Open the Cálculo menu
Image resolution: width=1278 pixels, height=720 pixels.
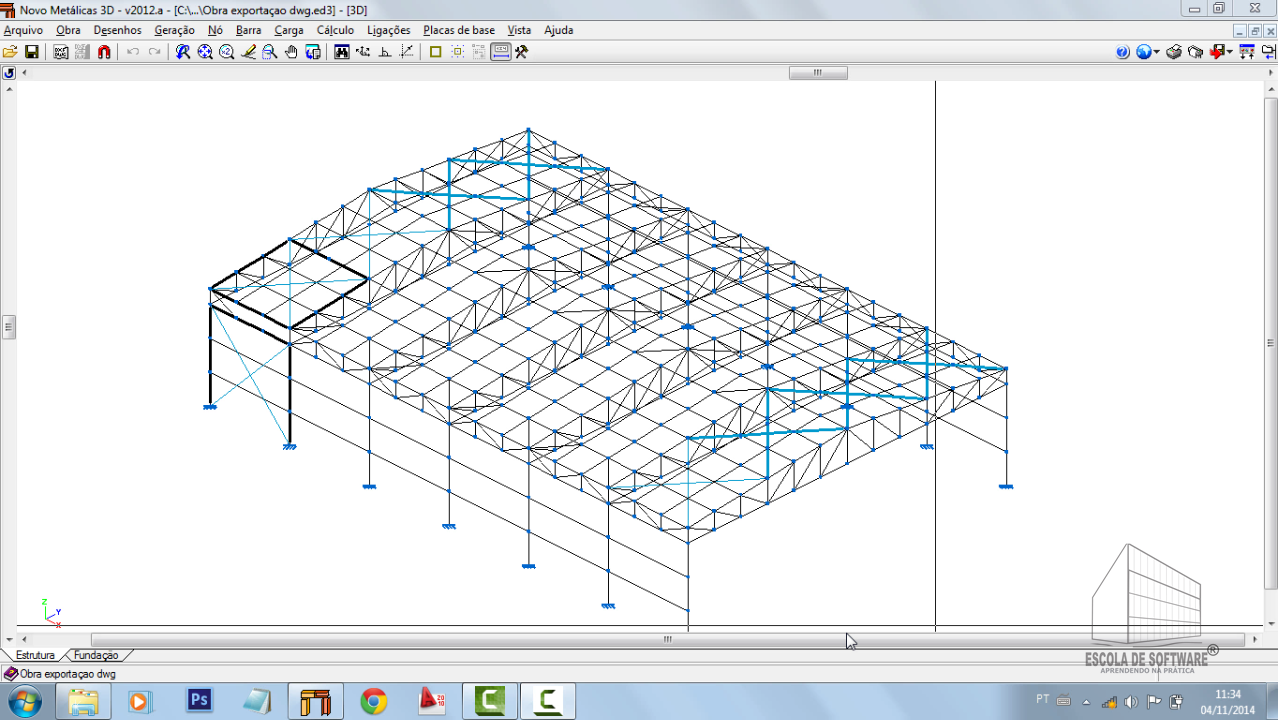tap(335, 30)
